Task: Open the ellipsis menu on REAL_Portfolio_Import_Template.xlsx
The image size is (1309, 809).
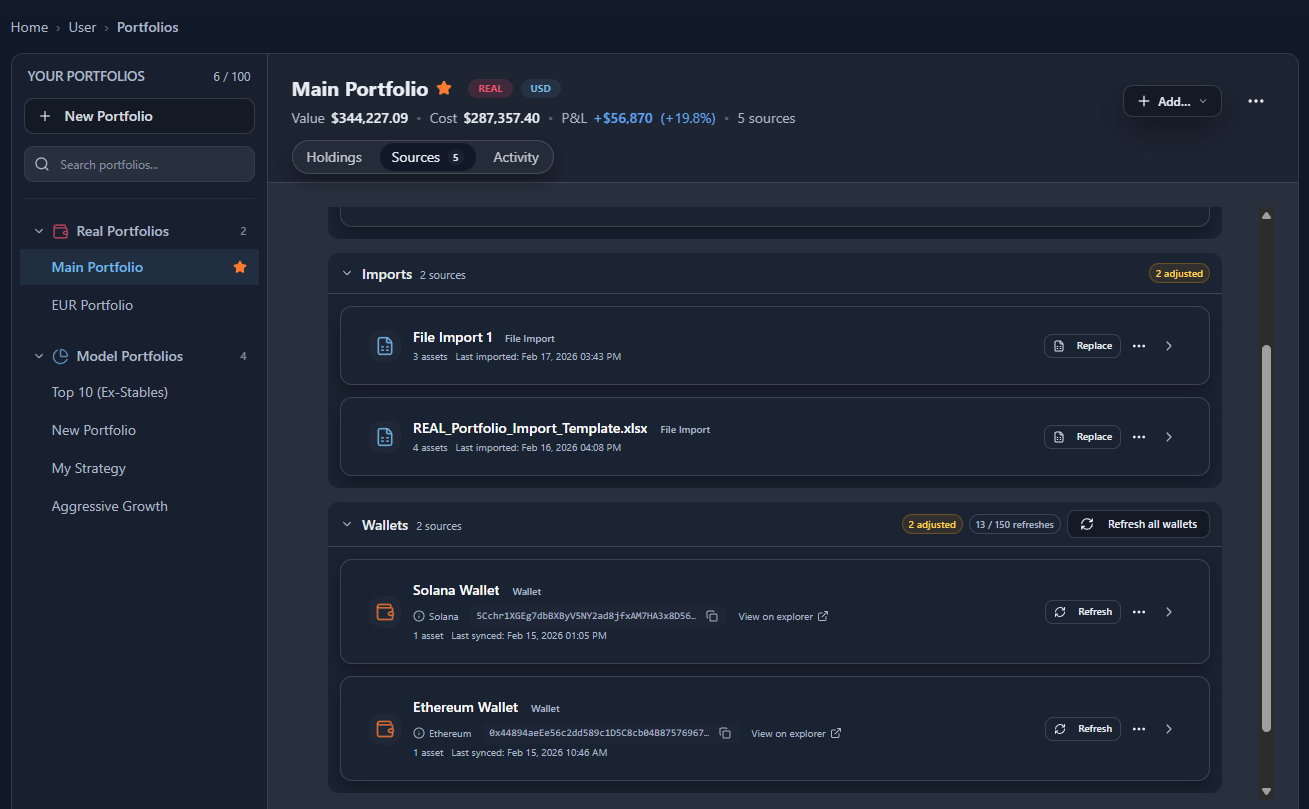Action: click(x=1139, y=436)
